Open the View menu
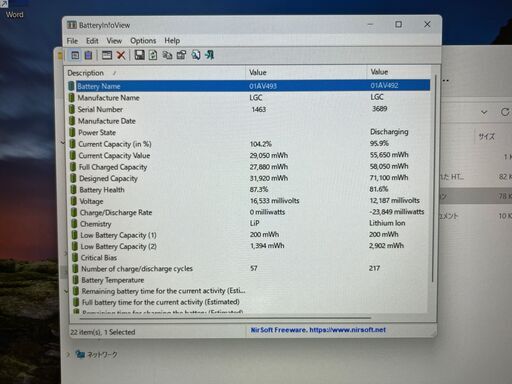The image size is (512, 384). pyautogui.click(x=114, y=41)
